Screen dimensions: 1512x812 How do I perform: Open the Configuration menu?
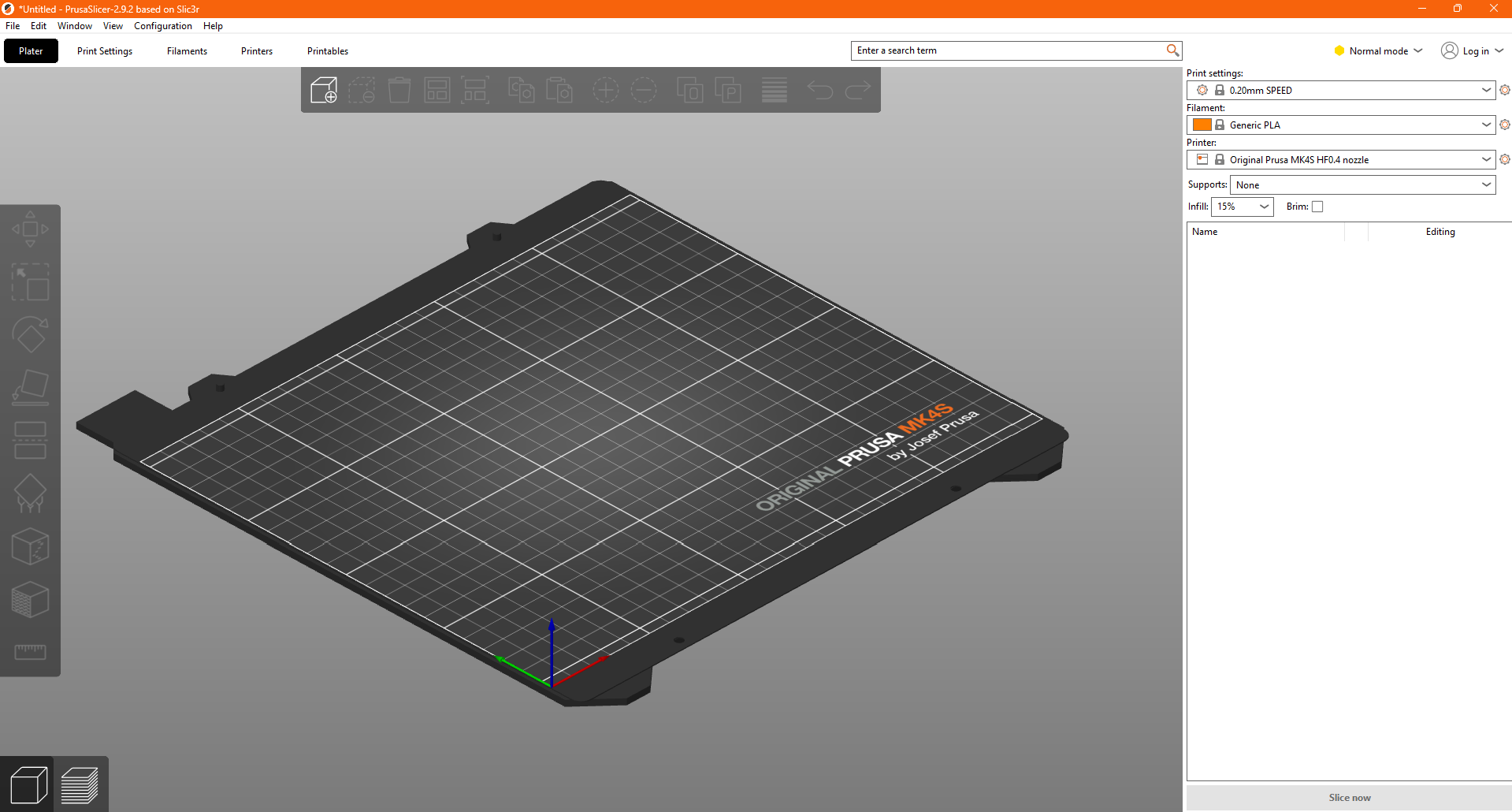tap(162, 25)
